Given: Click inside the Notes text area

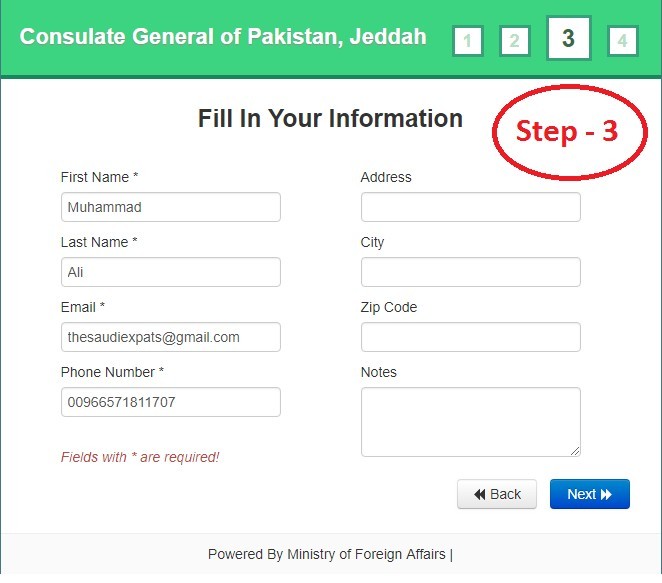Looking at the screenshot, I should (x=471, y=422).
